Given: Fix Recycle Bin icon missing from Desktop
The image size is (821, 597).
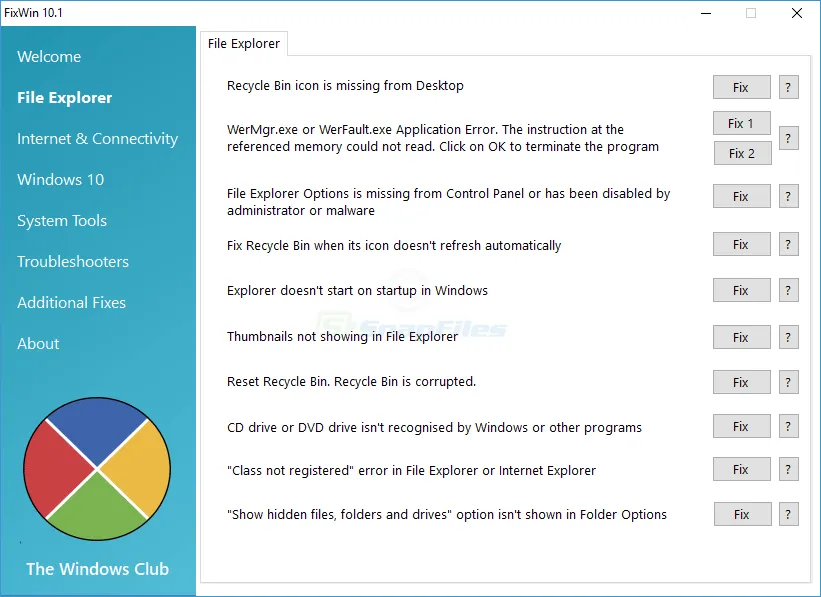Looking at the screenshot, I should point(741,87).
